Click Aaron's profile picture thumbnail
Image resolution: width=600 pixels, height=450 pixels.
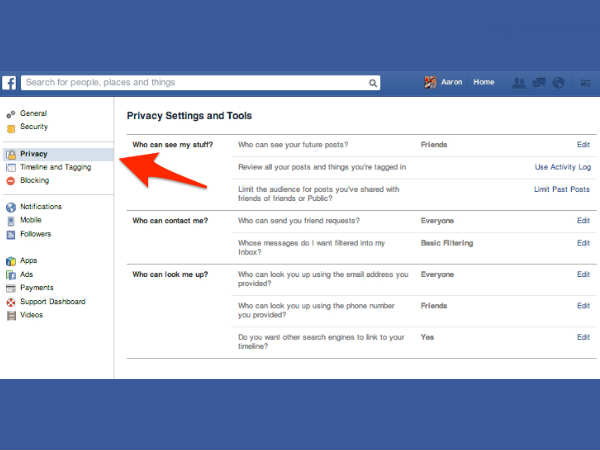(431, 83)
